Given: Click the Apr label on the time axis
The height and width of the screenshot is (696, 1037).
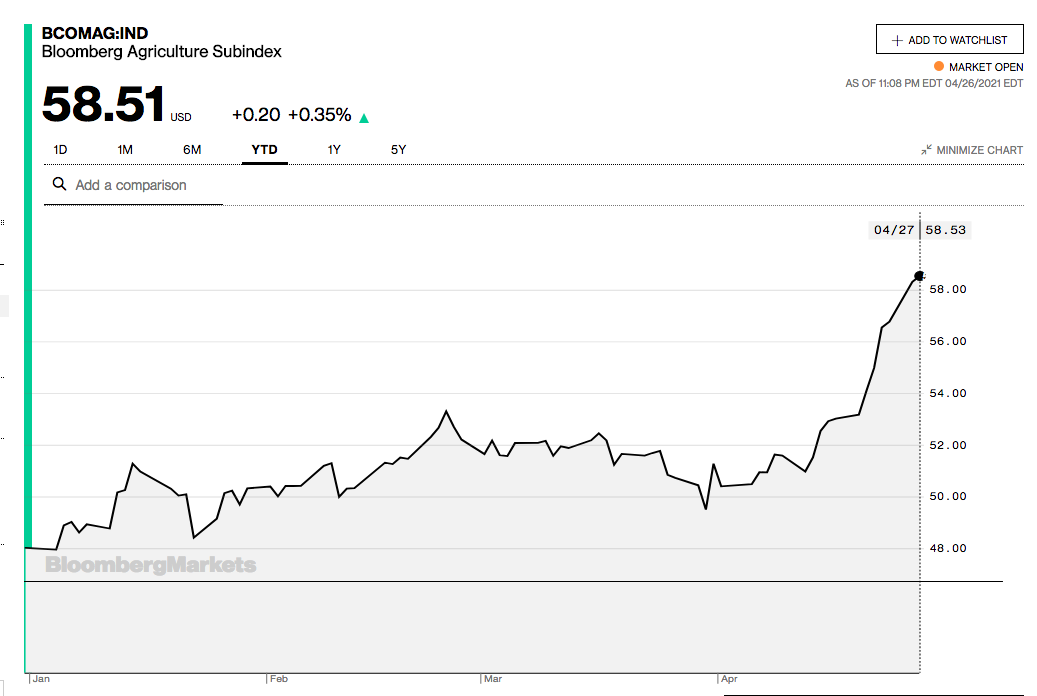Looking at the screenshot, I should pyautogui.click(x=729, y=679).
